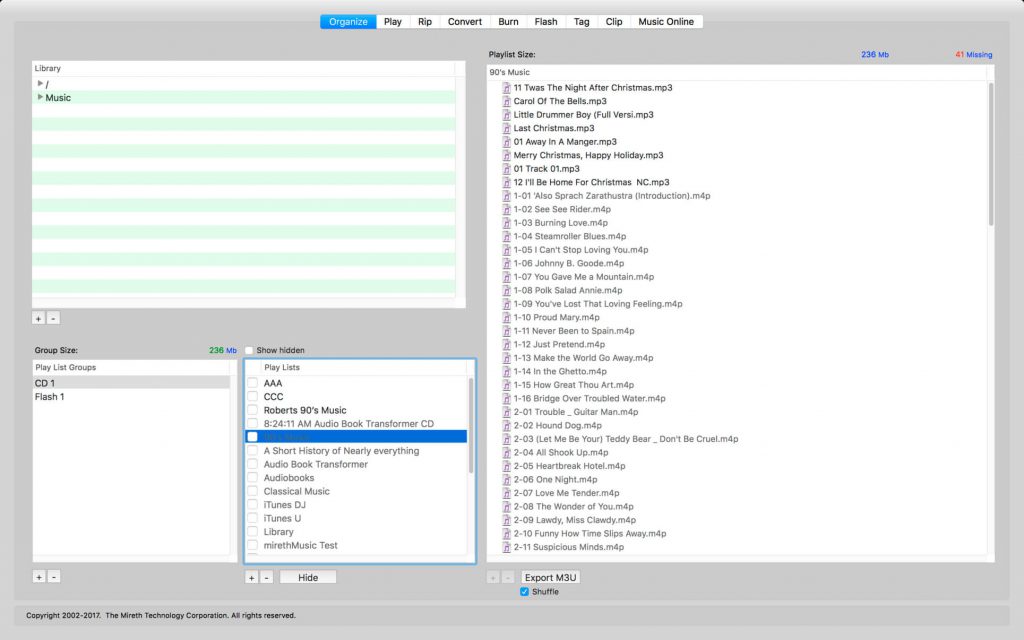Click the song icon next to 2-02 Hound Dog.m4p
Image resolution: width=1024 pixels, height=640 pixels.
coord(505,425)
